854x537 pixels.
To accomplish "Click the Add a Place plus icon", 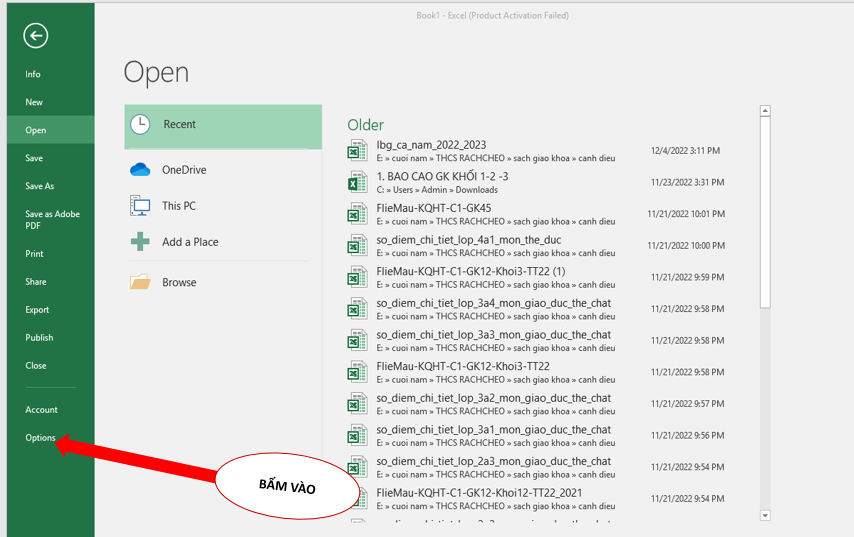I will coord(141,242).
